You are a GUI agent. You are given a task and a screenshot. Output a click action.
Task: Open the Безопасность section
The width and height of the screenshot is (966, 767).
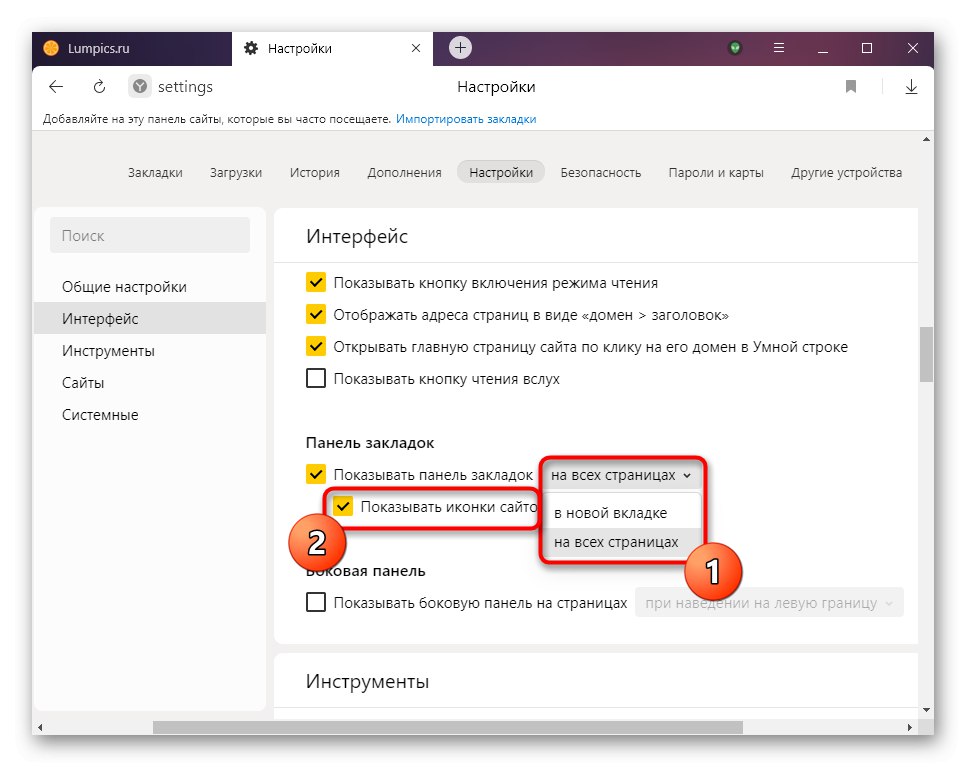click(x=601, y=172)
